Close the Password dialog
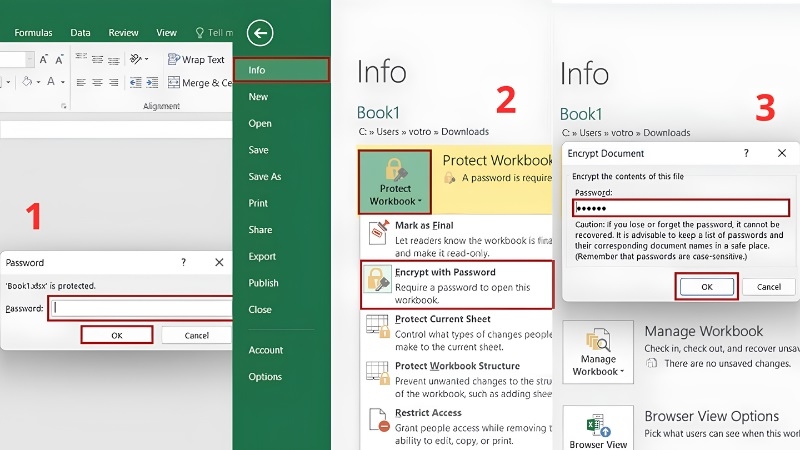Screen dimensions: 800x450 (x=219, y=262)
